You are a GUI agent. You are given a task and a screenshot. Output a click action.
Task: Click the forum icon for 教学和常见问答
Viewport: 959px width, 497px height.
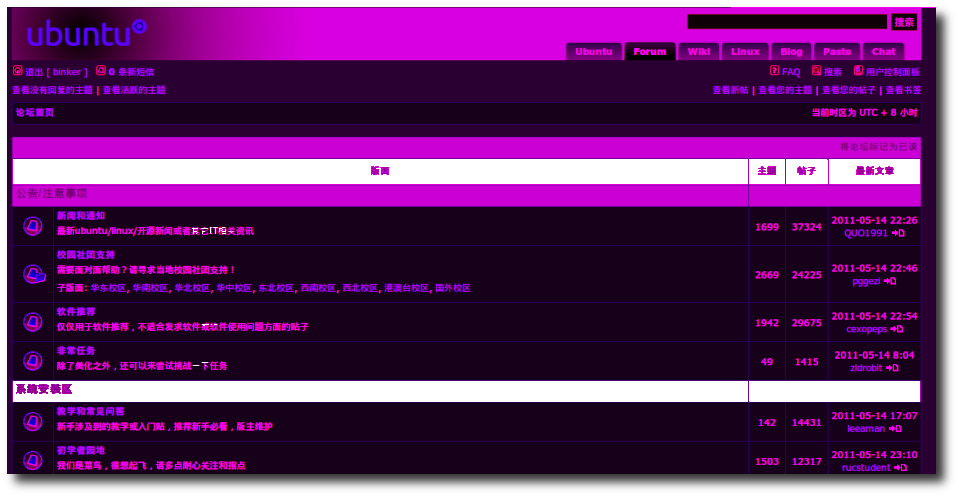pos(33,421)
